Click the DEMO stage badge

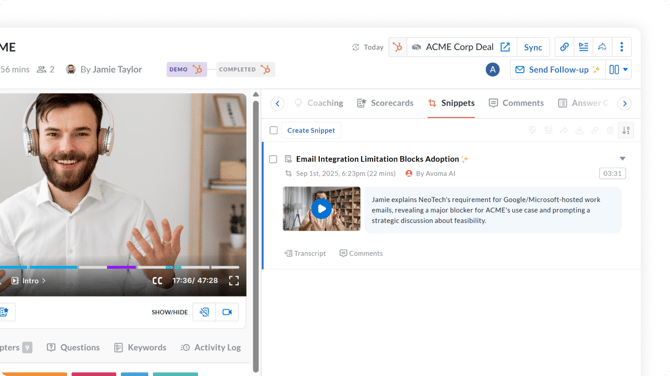coord(186,69)
